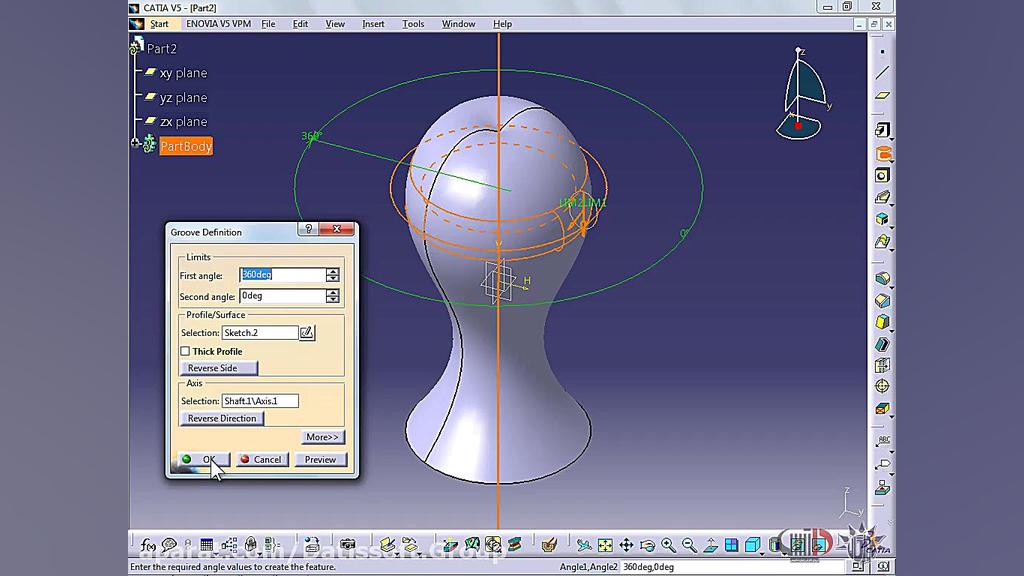Toggle the Reverse Direction option

[221, 418]
